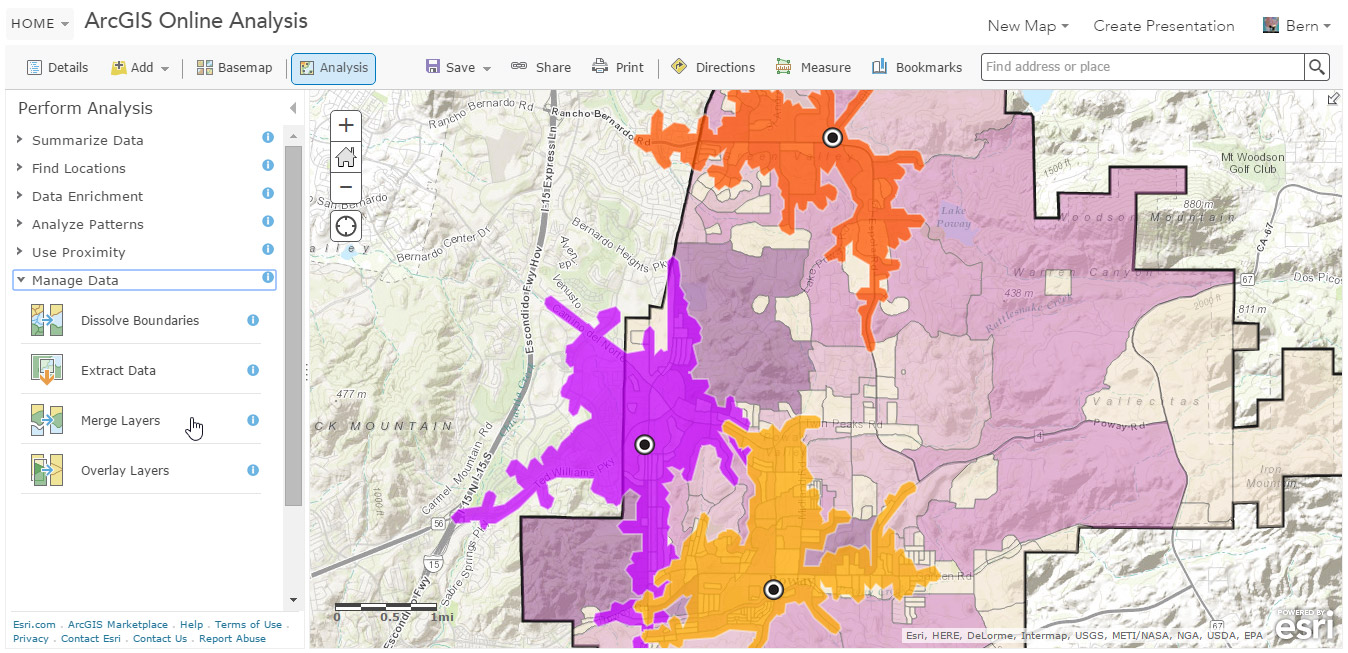Select the Extract Data label

click(x=118, y=371)
